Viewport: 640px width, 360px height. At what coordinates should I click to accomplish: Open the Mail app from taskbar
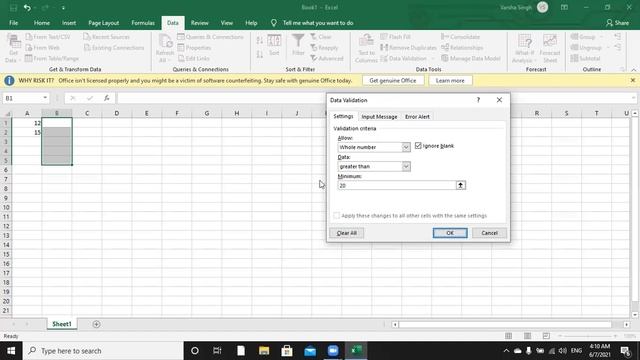[x=310, y=351]
